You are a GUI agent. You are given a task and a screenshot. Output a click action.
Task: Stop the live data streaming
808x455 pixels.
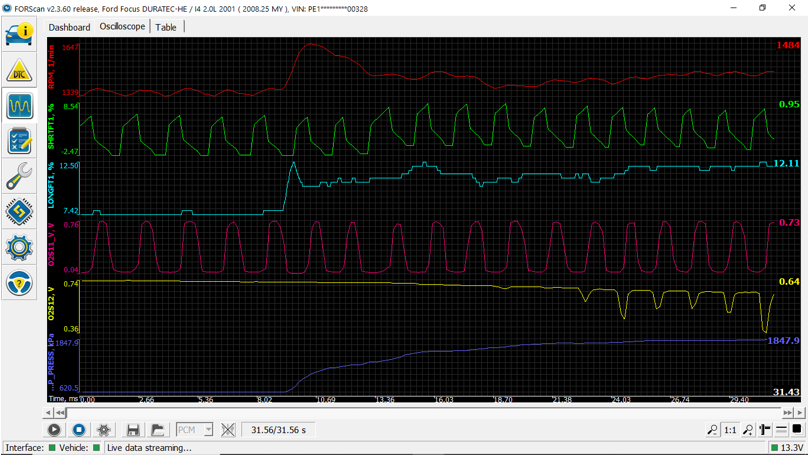tap(79, 430)
